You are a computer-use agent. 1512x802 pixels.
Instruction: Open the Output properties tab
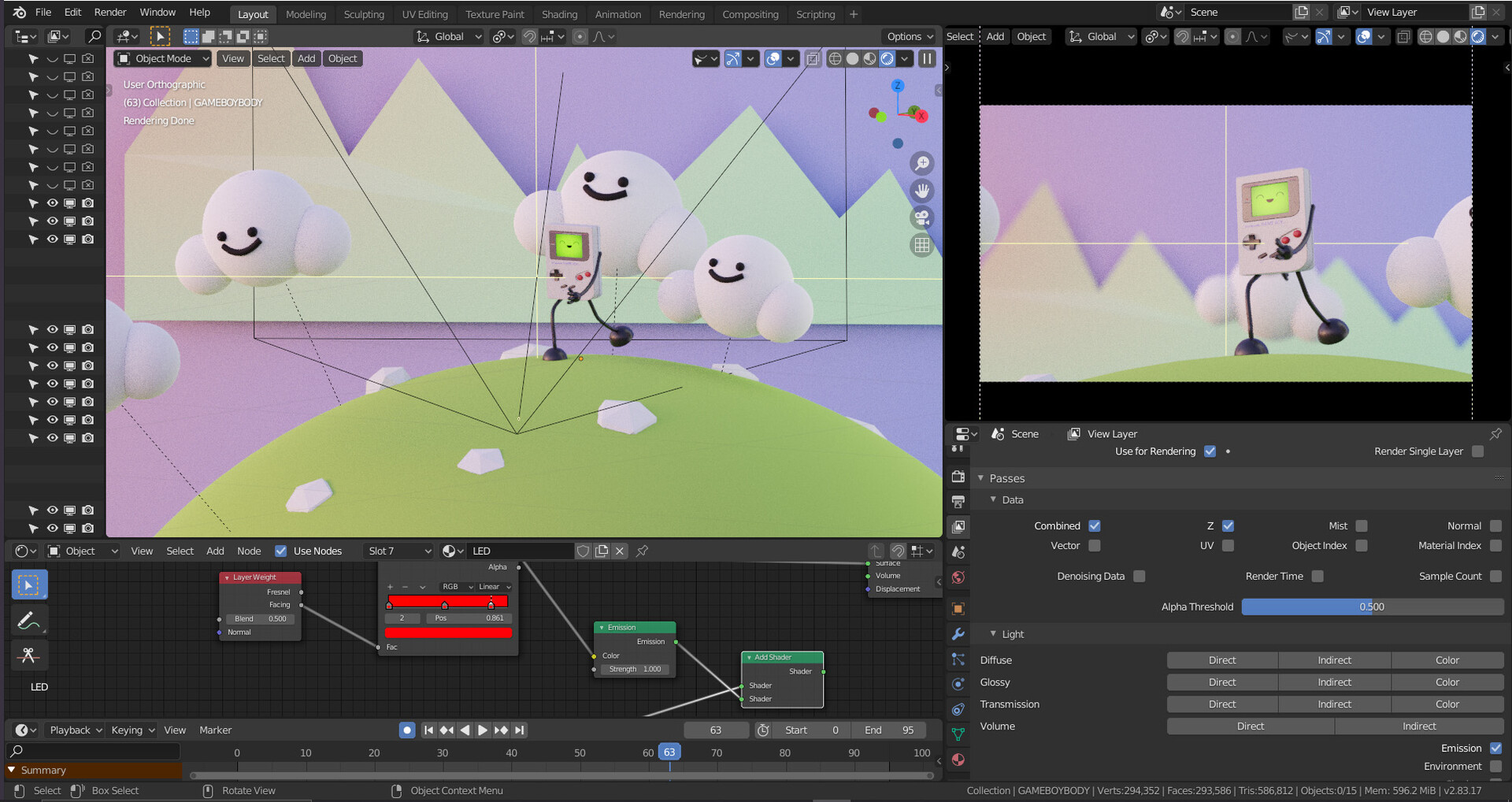958,502
